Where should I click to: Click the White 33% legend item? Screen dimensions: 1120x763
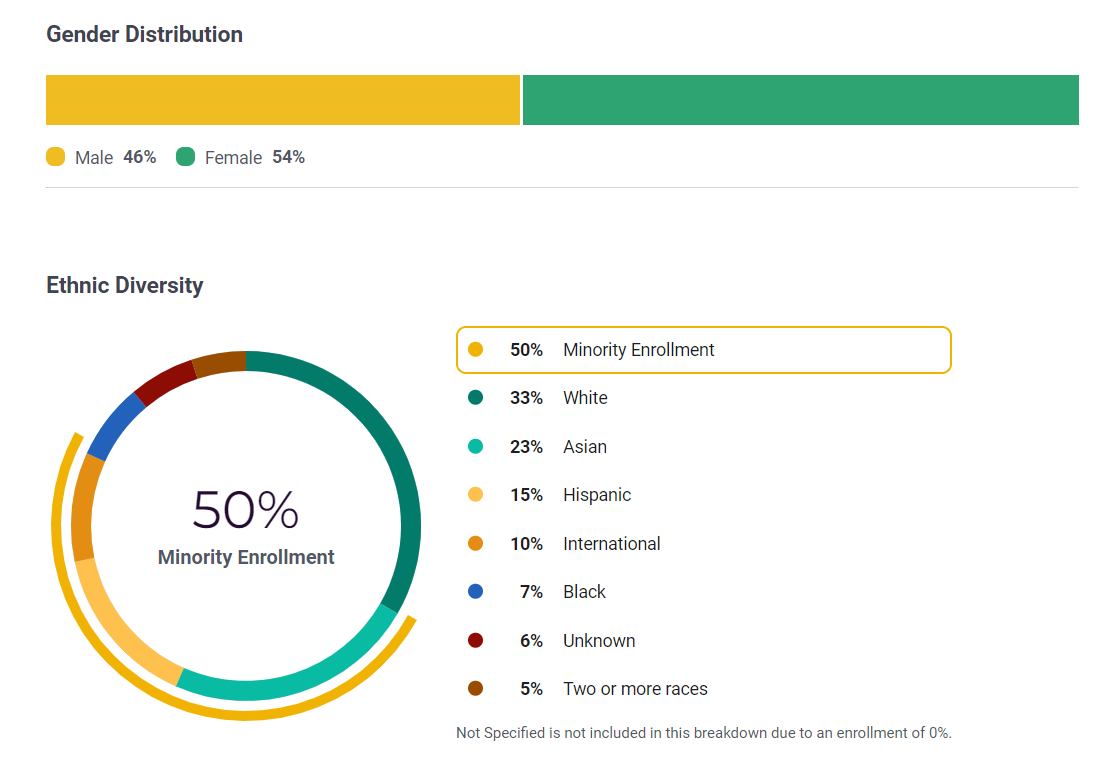click(585, 398)
